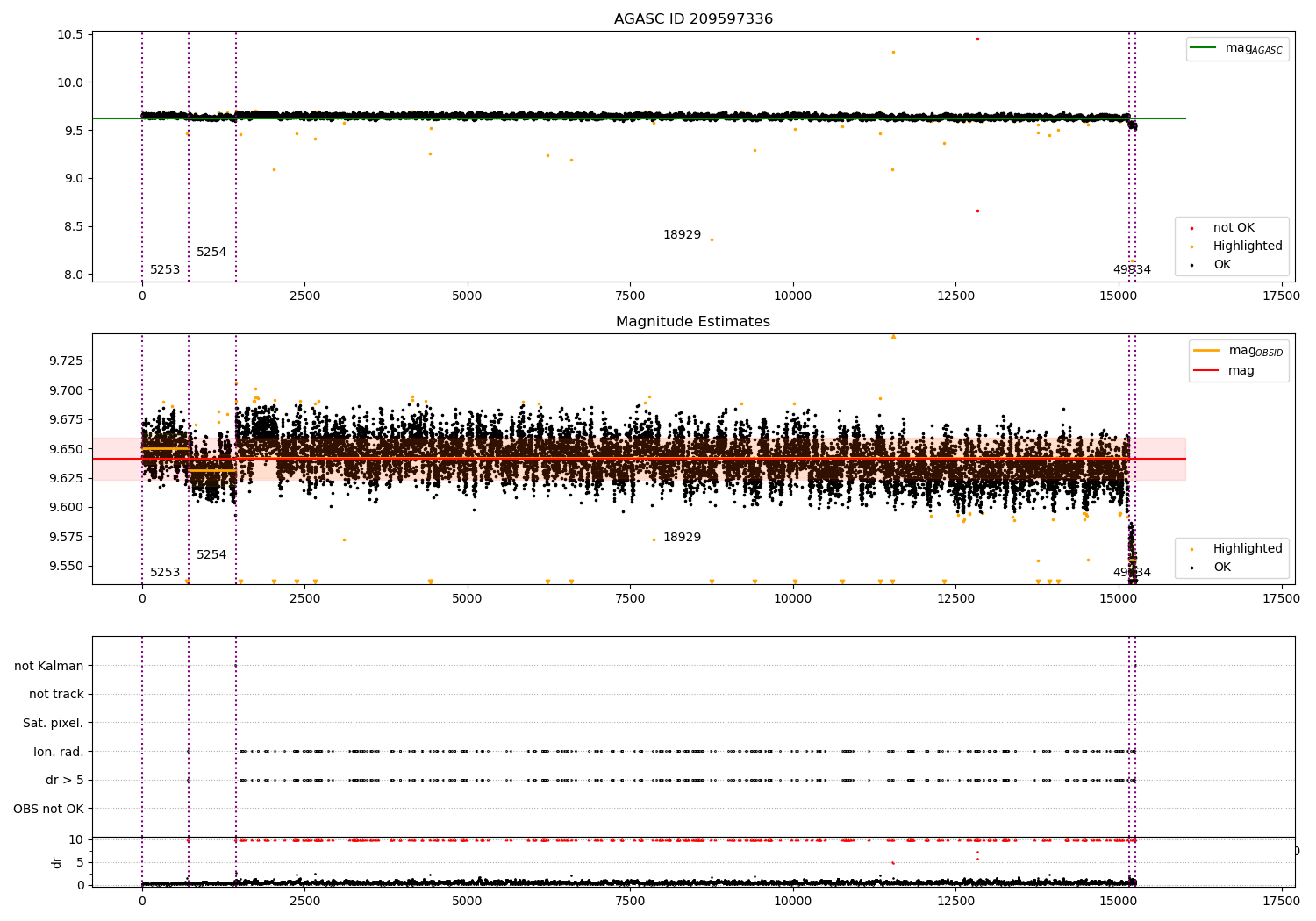Image resolution: width=1316 pixels, height=921 pixels.
Task: Click the 5000 x-tick of bottom plot
Action: (468, 902)
